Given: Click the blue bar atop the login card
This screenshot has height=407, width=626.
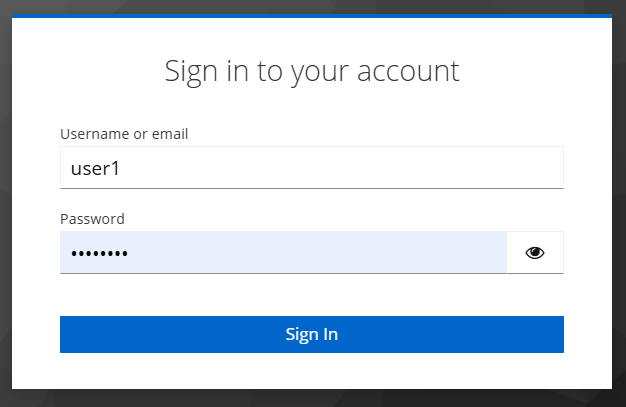Looking at the screenshot, I should pyautogui.click(x=311, y=16).
